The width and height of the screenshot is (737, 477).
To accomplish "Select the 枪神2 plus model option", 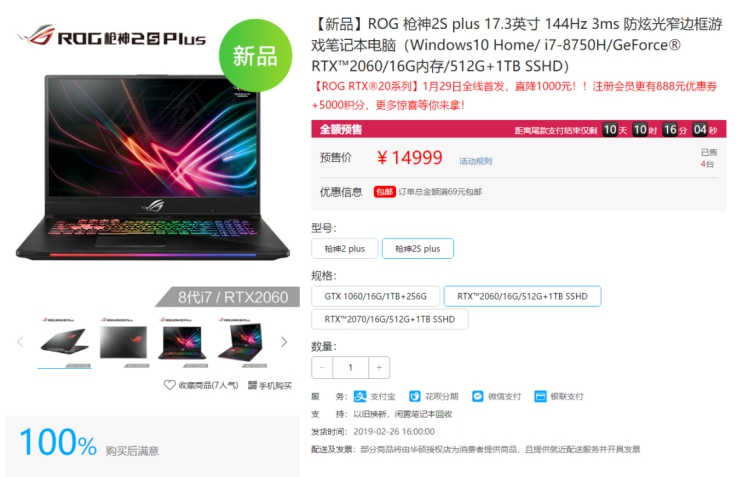I will click(345, 249).
